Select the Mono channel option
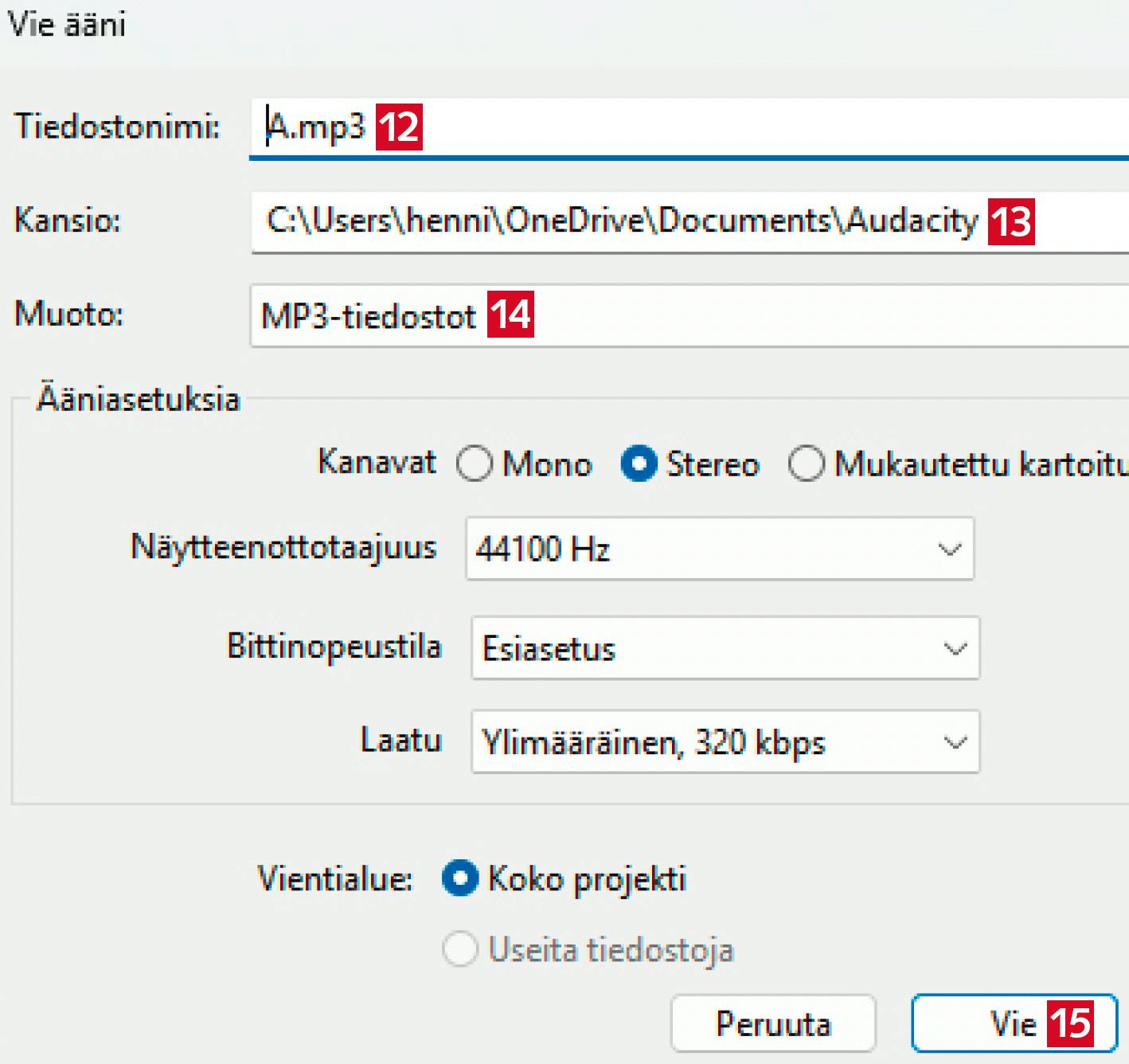The height and width of the screenshot is (1064, 1129). (x=475, y=464)
